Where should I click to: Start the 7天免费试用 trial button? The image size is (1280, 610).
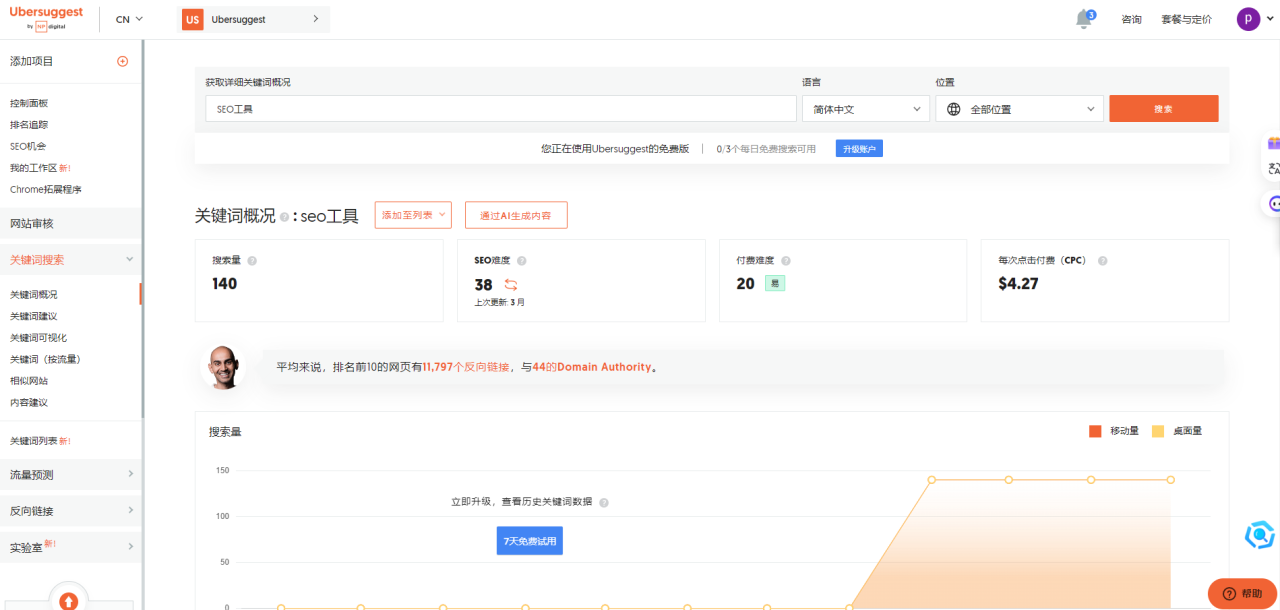[530, 541]
